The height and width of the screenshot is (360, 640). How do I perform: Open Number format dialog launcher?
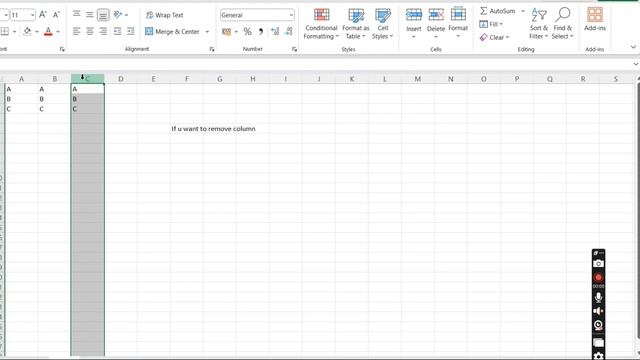click(294, 49)
